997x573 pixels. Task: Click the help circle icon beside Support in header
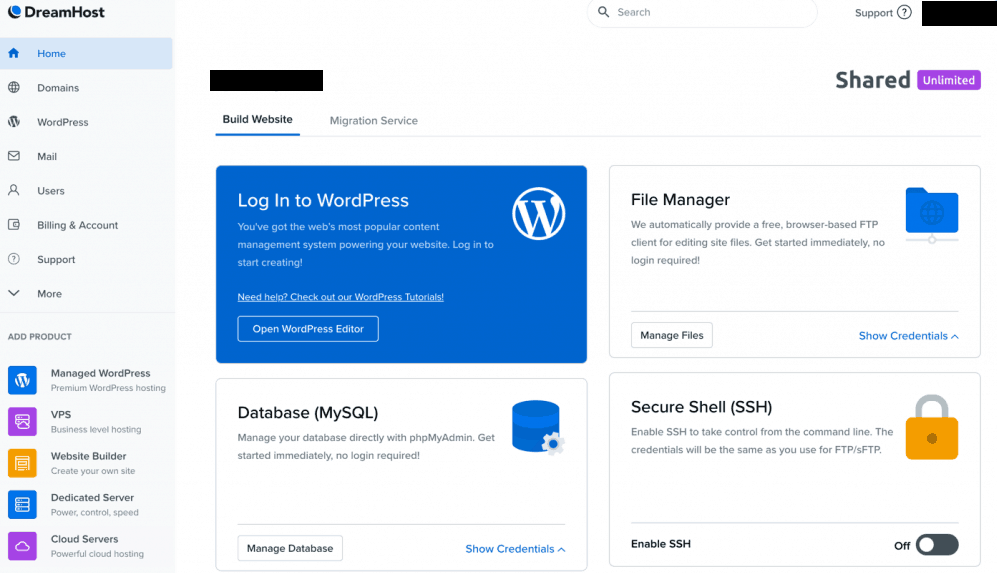coord(904,12)
